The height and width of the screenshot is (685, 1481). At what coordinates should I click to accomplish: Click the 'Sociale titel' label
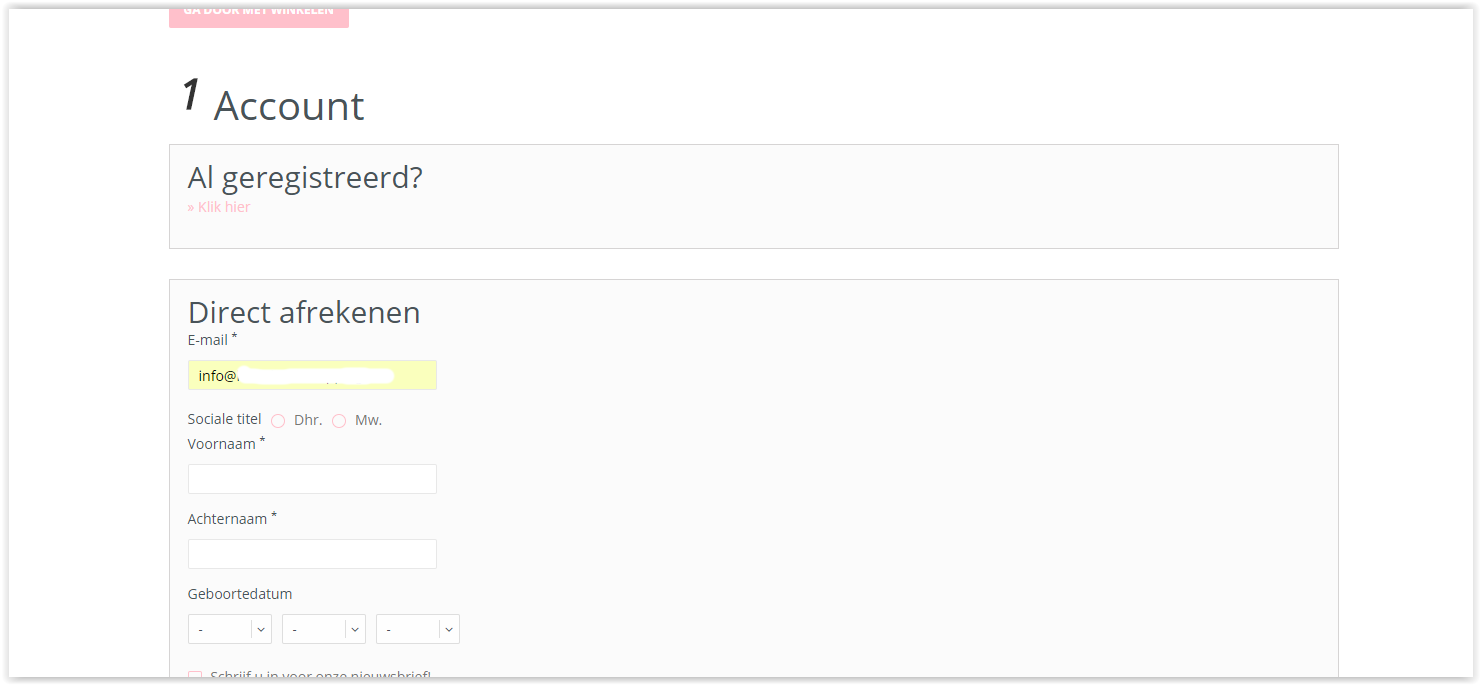pos(224,419)
